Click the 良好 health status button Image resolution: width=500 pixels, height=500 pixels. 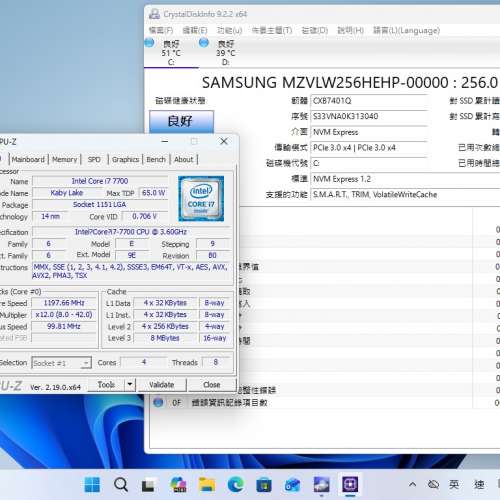(x=181, y=121)
